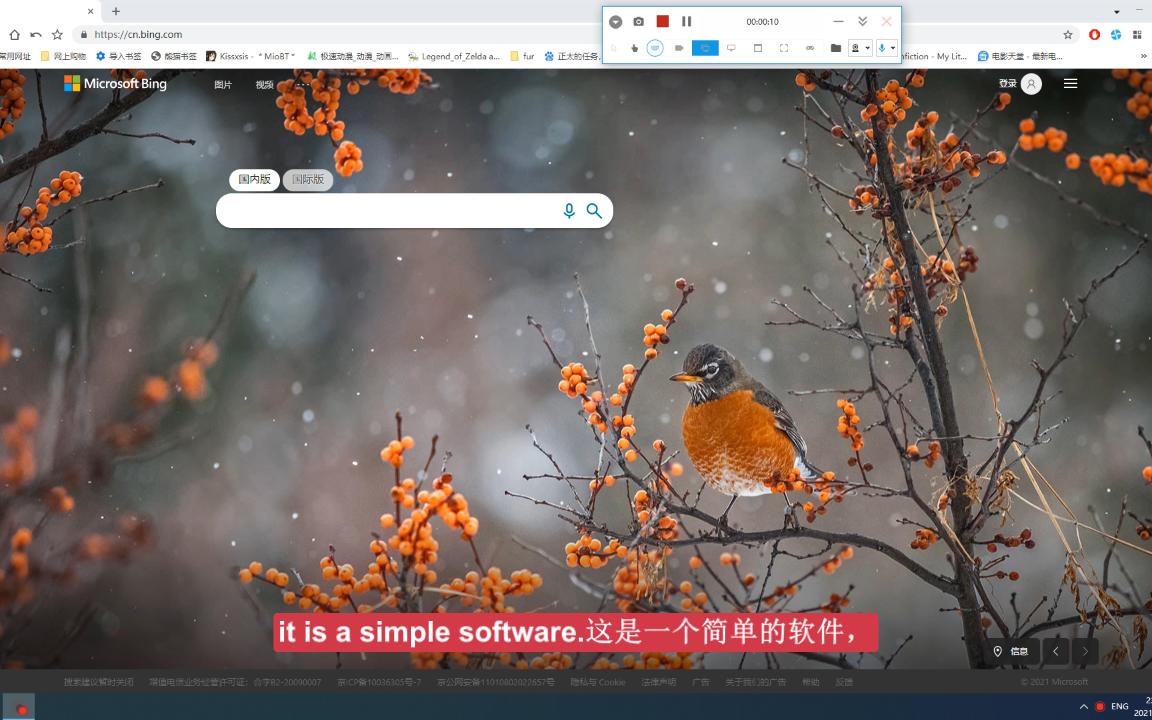Stop the recording with the red stop icon
The width and height of the screenshot is (1152, 720).
[662, 20]
